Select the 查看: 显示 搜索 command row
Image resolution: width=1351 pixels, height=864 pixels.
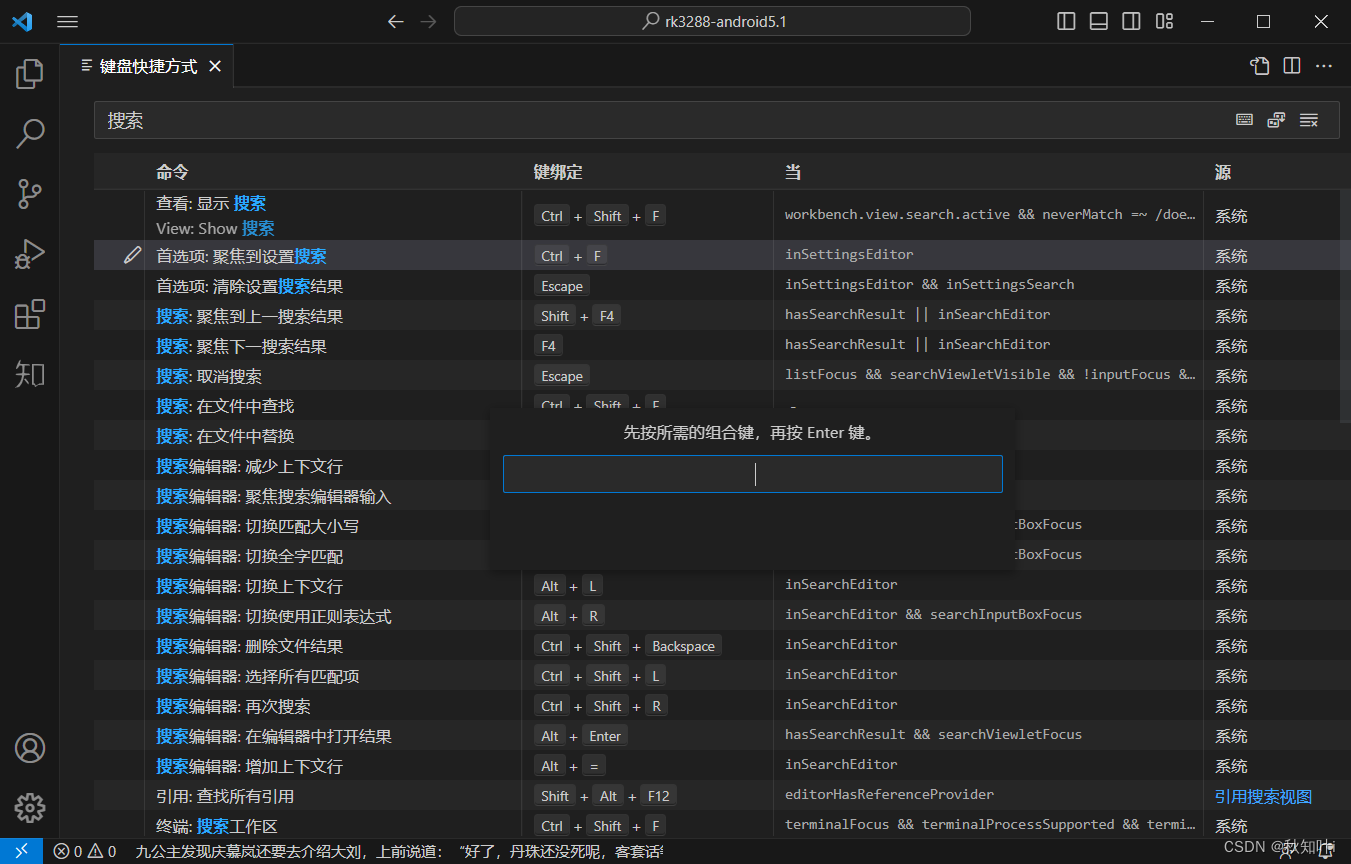point(716,215)
